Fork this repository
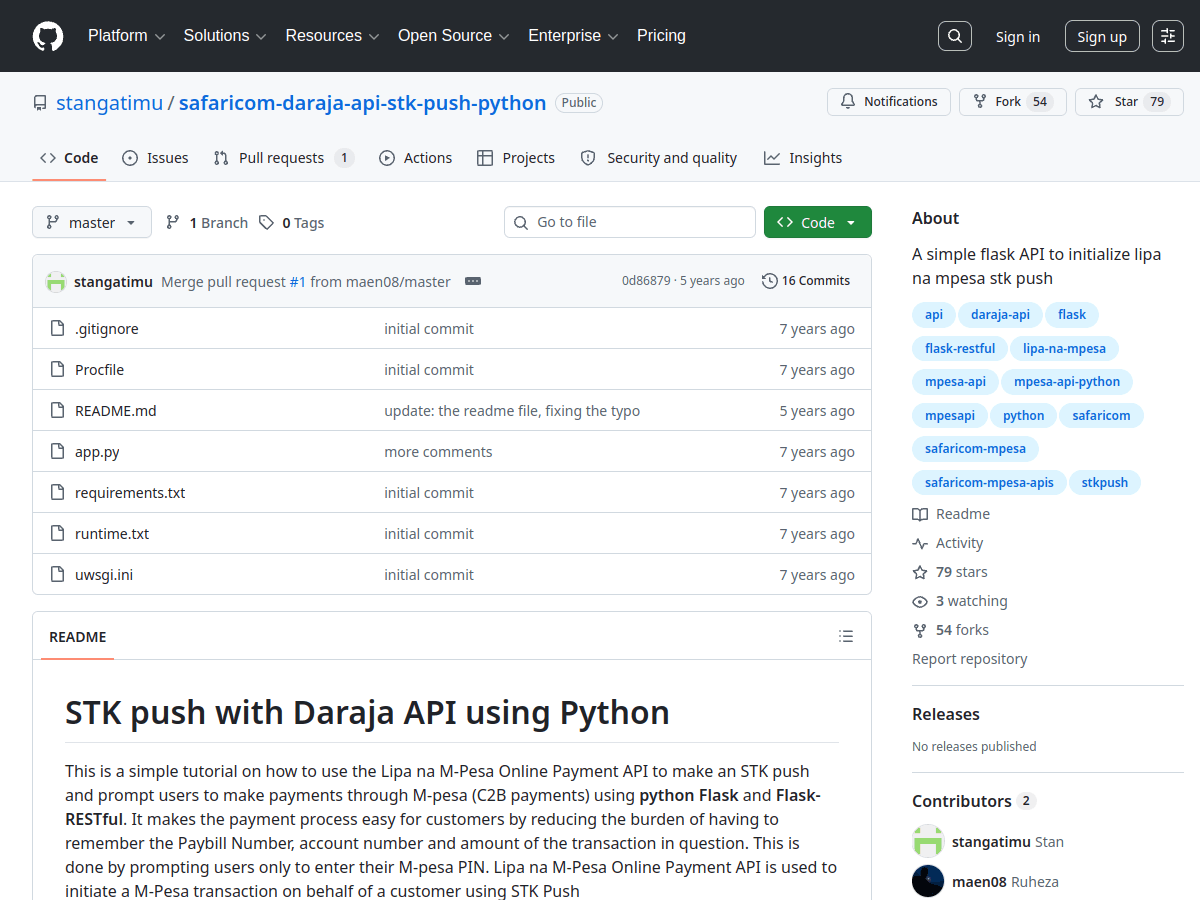The width and height of the screenshot is (1200, 900). 1013,102
